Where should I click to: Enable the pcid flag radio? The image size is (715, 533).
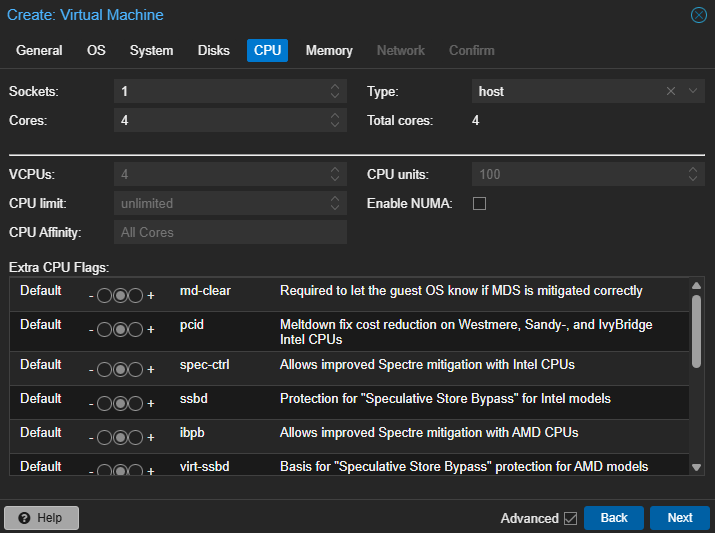click(135, 330)
